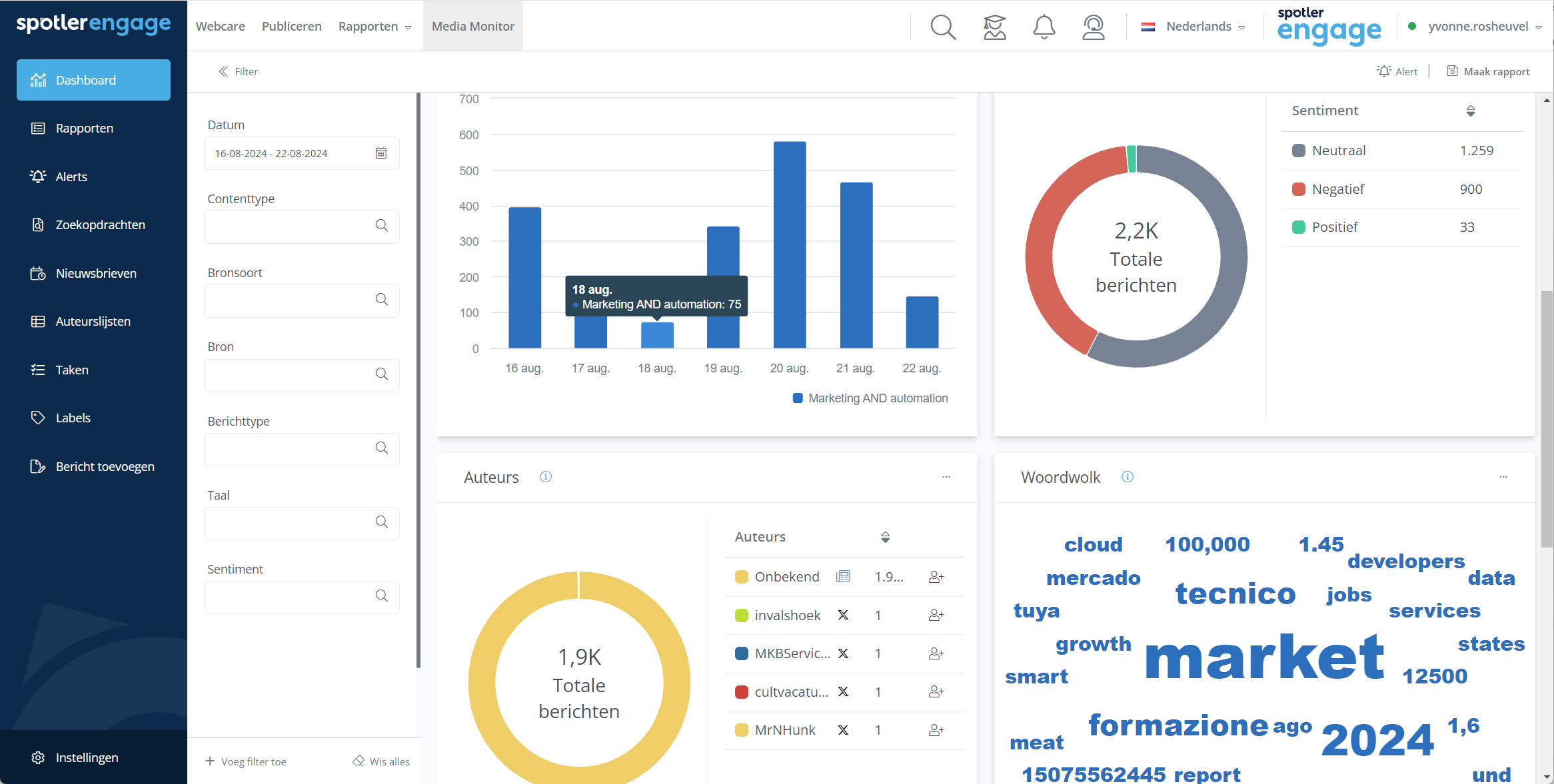Open Rapporten in the sidebar
The height and width of the screenshot is (784, 1554).
click(x=84, y=128)
